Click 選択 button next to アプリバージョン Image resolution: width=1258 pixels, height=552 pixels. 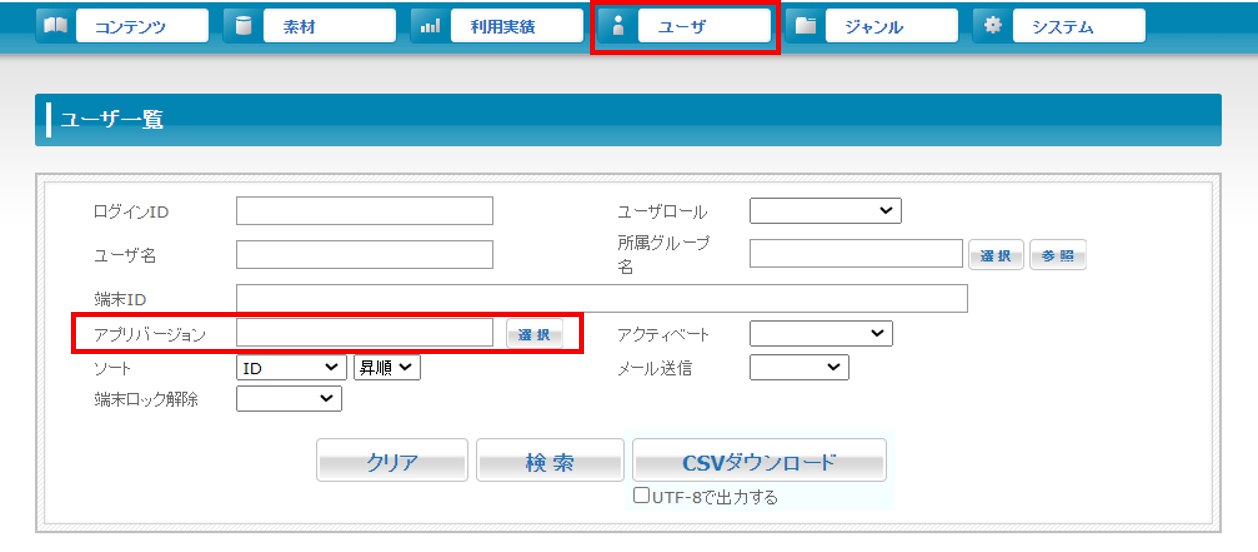534,334
